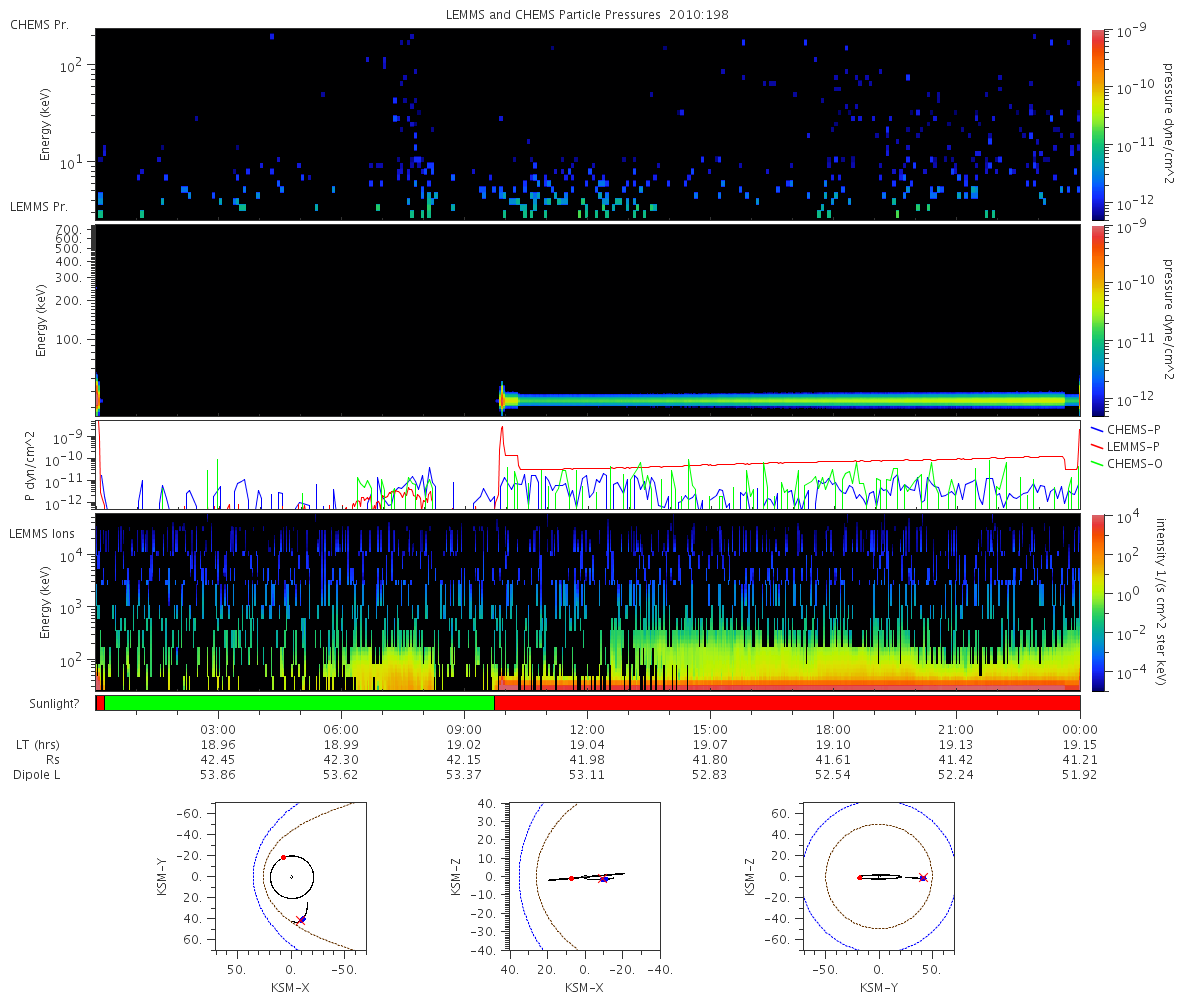The image size is (1200, 1000).
Task: Click the LEMMS-P pressure spike near 10:00
Action: (502, 440)
